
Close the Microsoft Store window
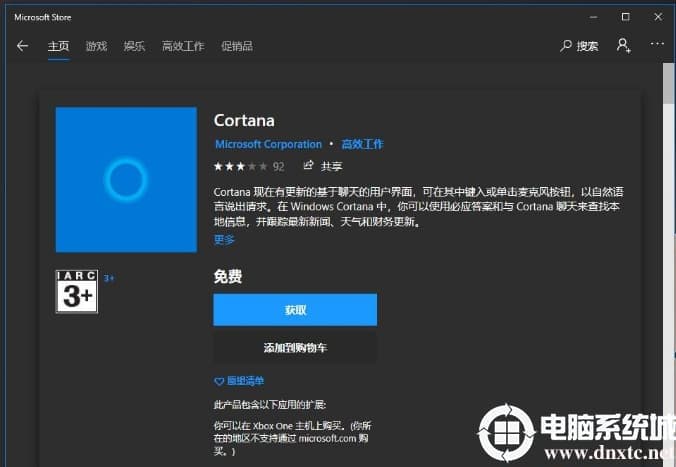[x=658, y=17]
